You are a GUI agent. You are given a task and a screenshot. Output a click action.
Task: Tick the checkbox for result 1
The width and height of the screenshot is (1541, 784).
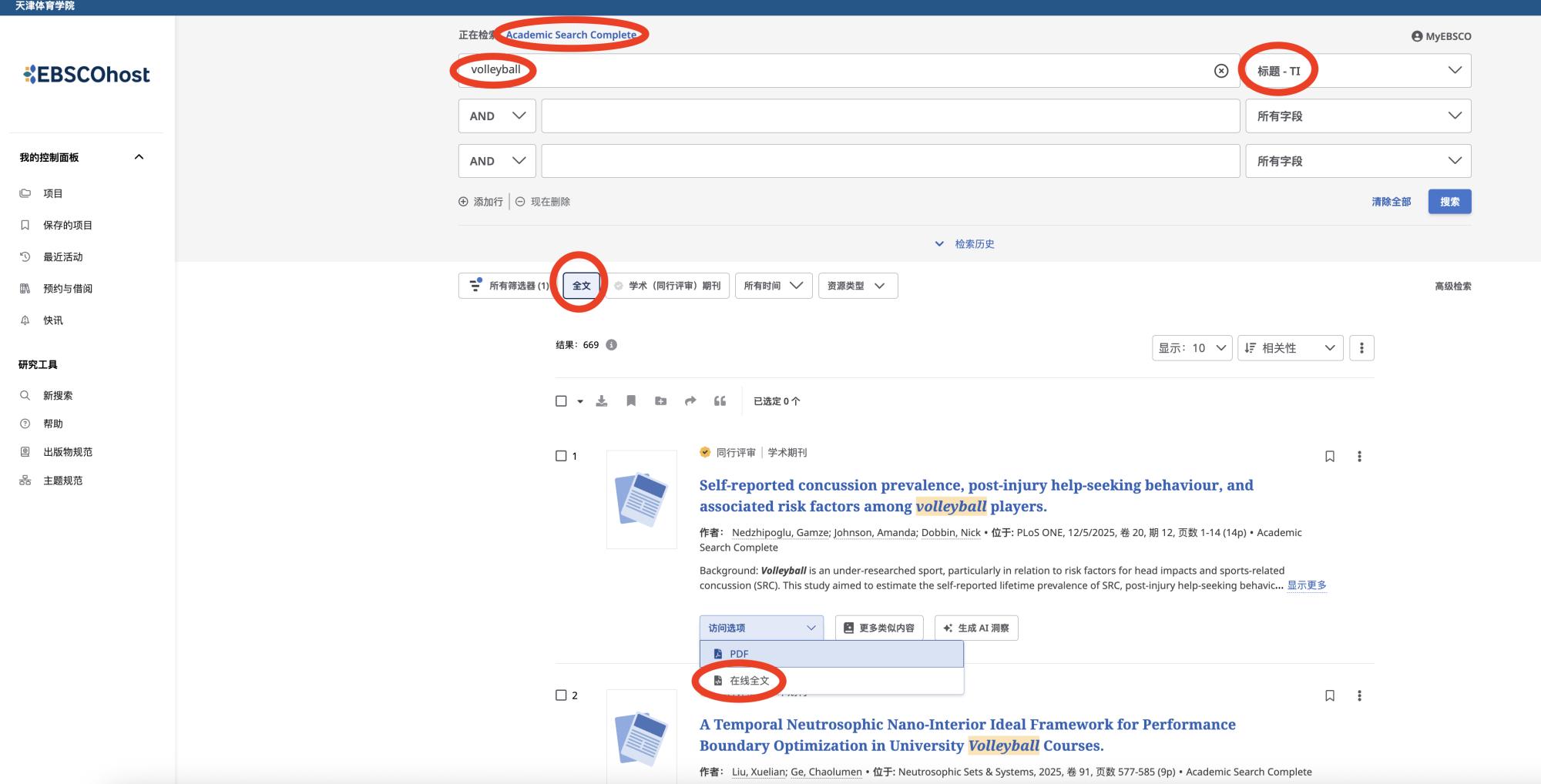point(561,456)
